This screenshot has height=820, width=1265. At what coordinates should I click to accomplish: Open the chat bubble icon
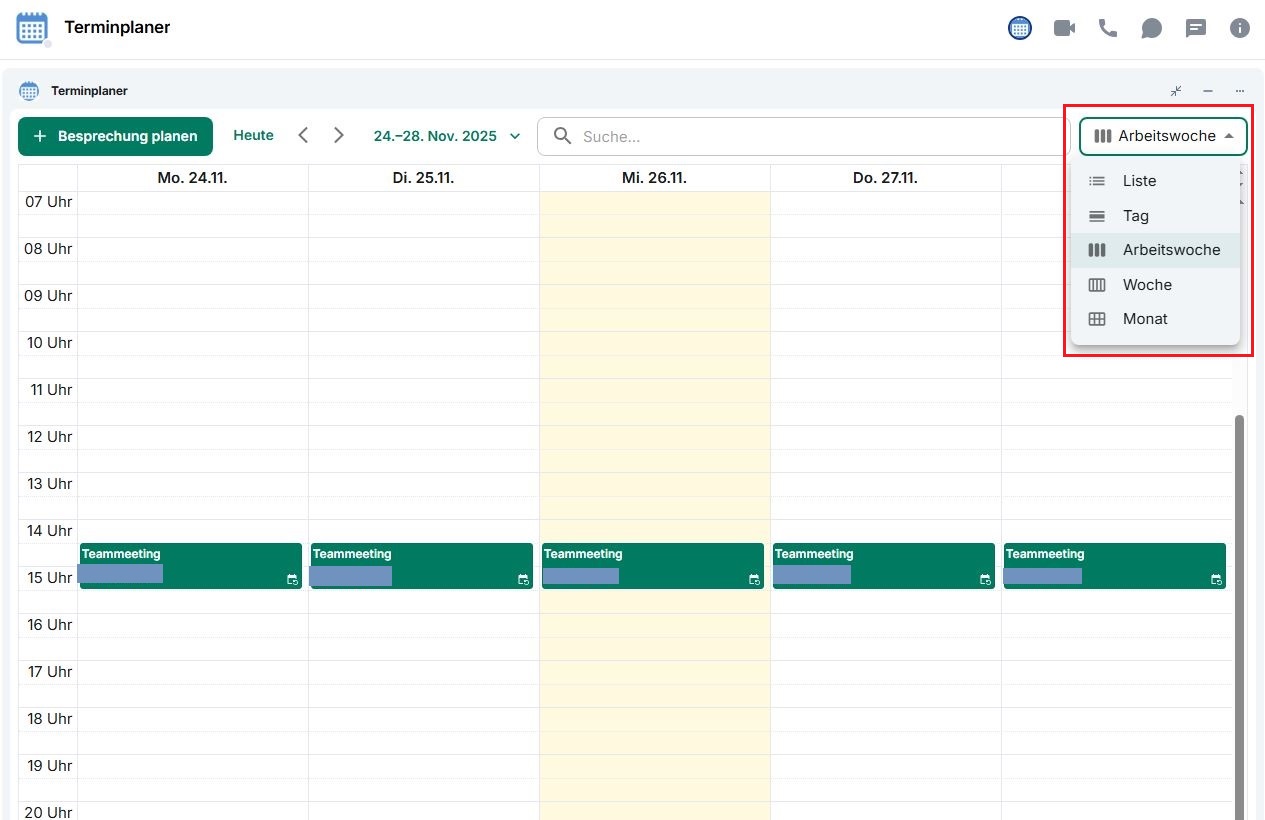pyautogui.click(x=1152, y=28)
